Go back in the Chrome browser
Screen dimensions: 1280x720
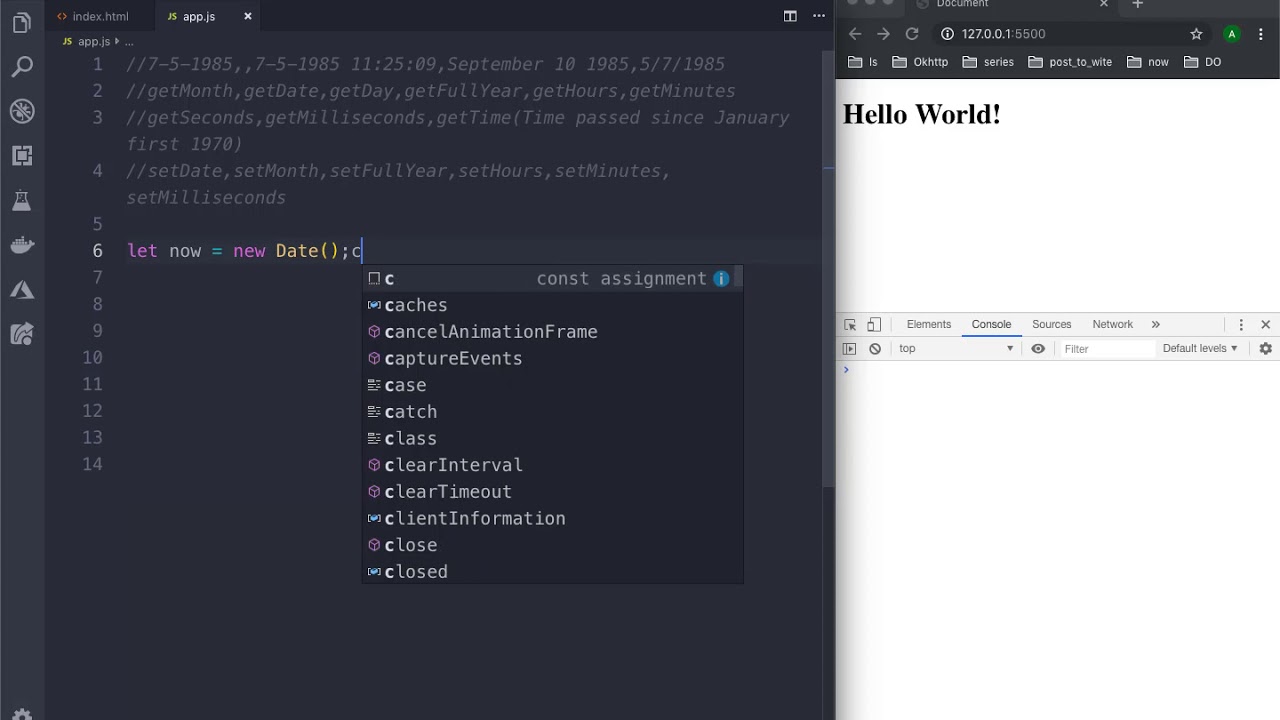[855, 34]
